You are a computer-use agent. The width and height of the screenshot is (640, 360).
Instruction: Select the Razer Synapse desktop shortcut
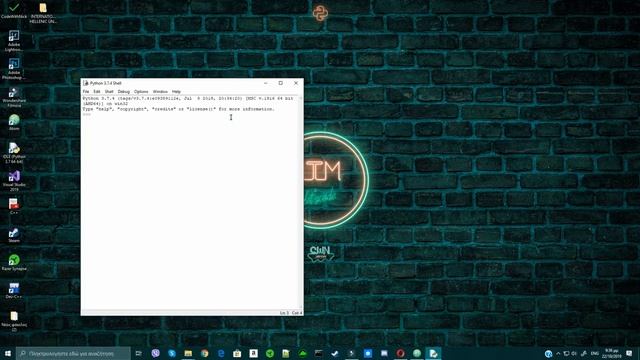[x=14, y=262]
